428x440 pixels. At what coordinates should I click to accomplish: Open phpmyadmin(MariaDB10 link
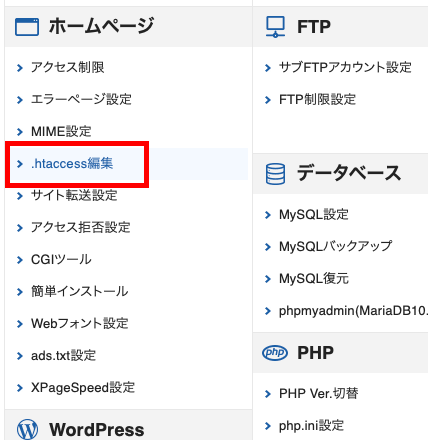pos(353,310)
